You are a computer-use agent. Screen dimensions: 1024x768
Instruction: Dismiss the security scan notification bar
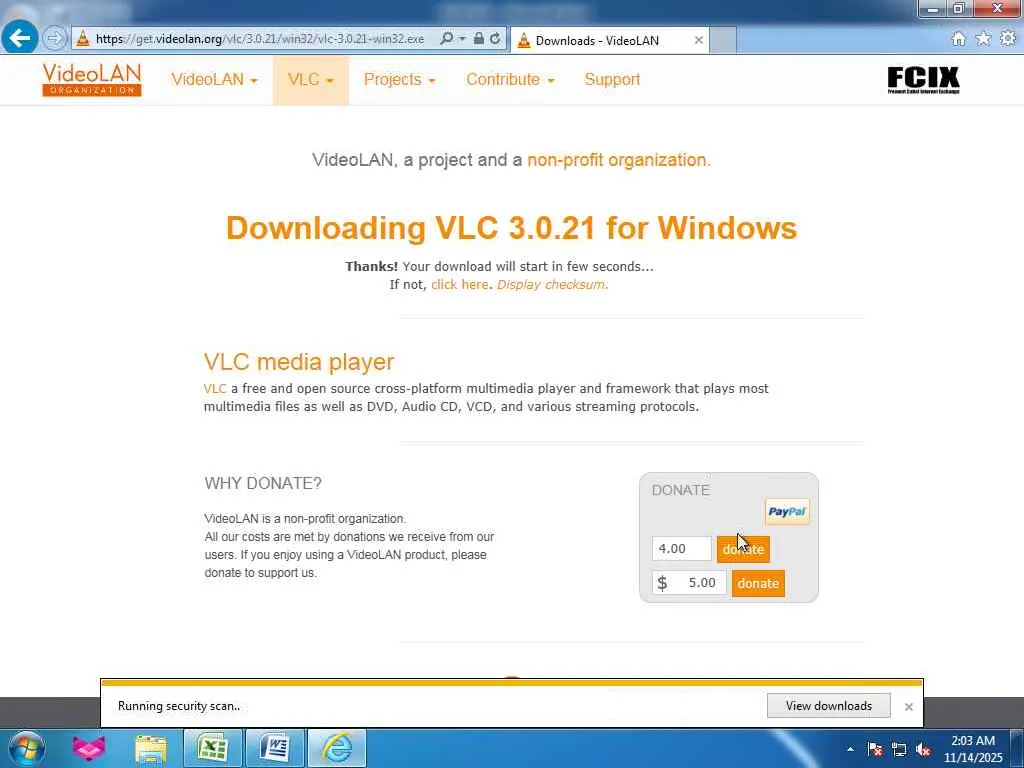[908, 707]
